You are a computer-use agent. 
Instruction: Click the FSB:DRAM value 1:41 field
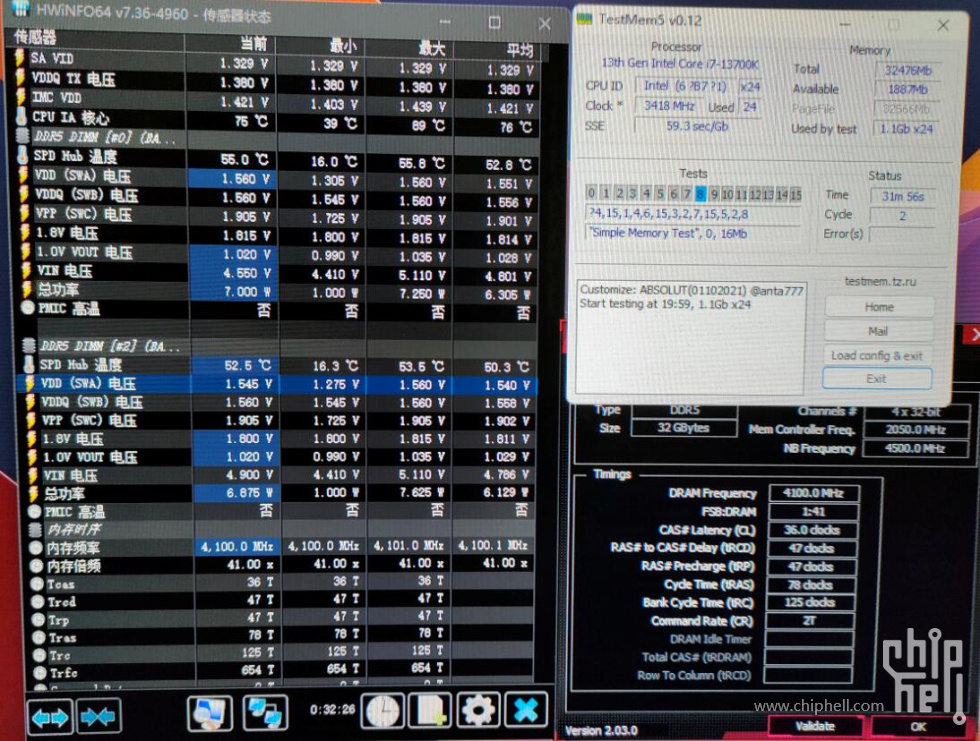813,512
